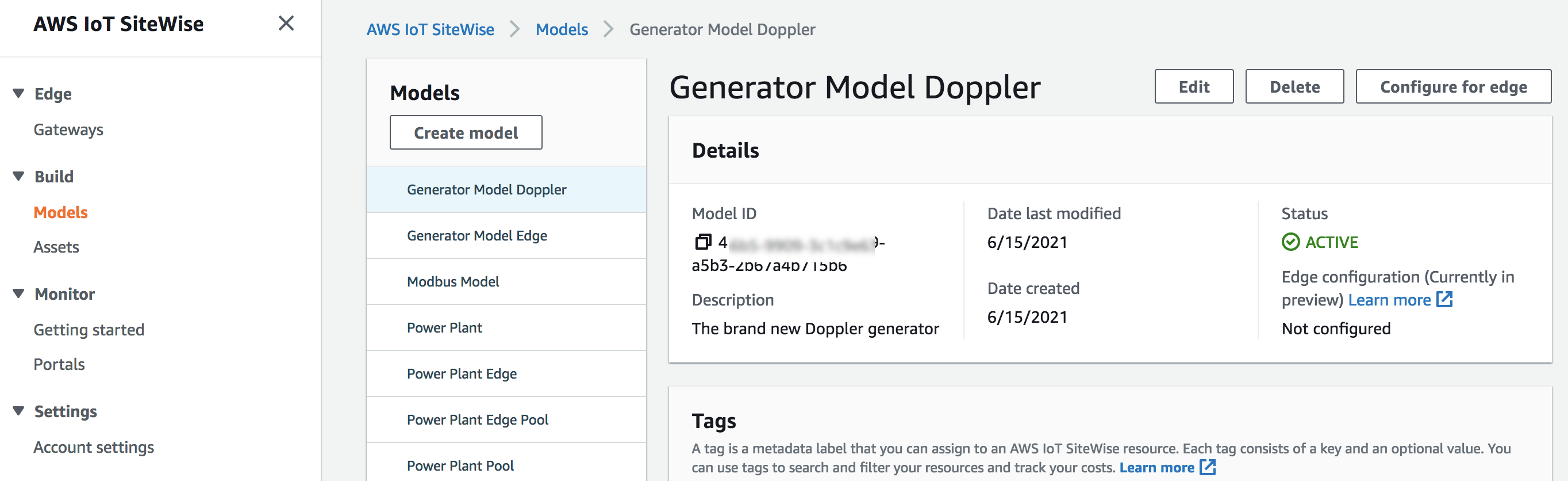Click the Date last modified value 6/15/2021
Image resolution: width=1568 pixels, height=481 pixels.
point(1028,242)
